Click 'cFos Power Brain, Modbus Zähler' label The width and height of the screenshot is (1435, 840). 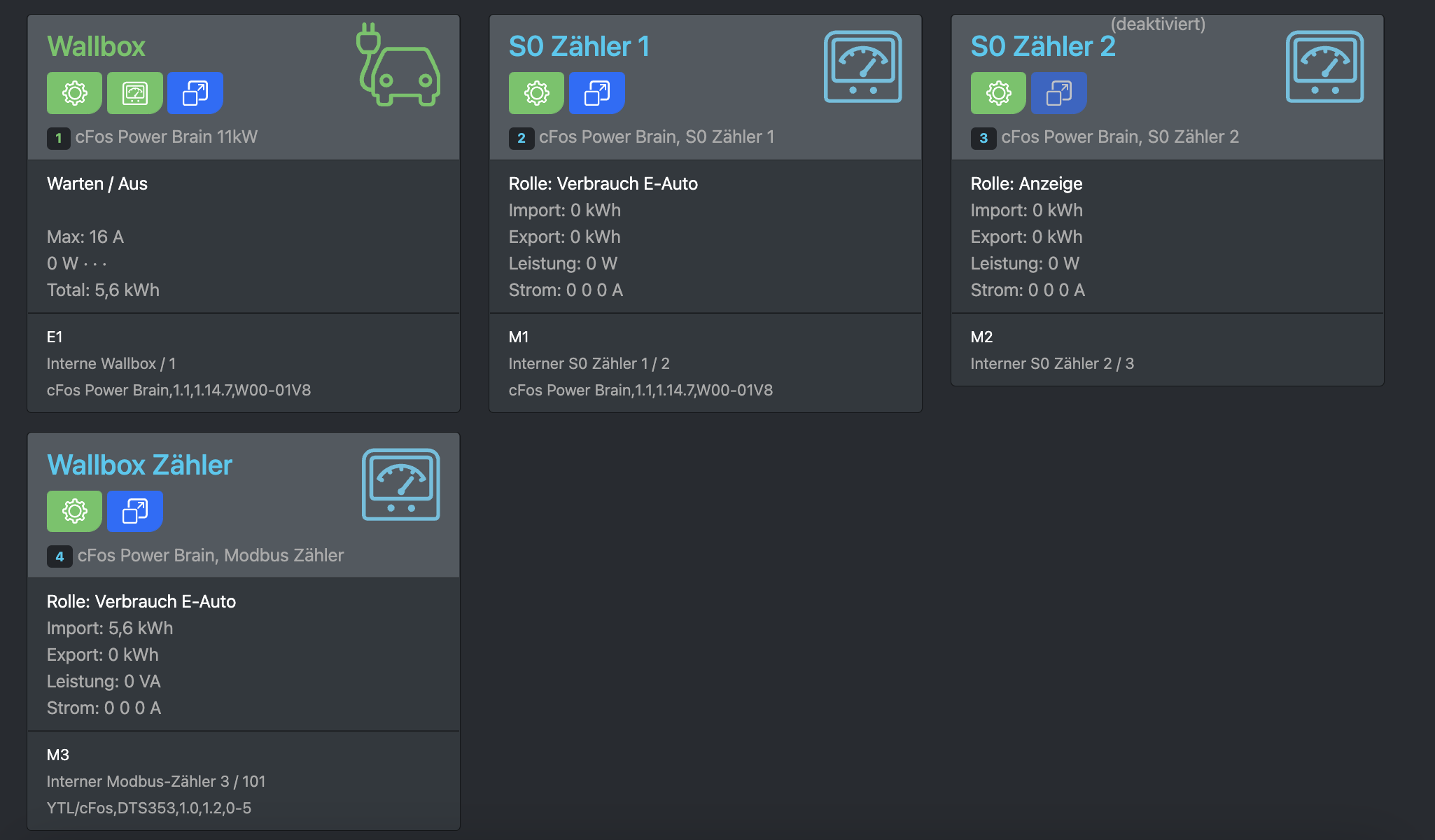[x=211, y=555]
